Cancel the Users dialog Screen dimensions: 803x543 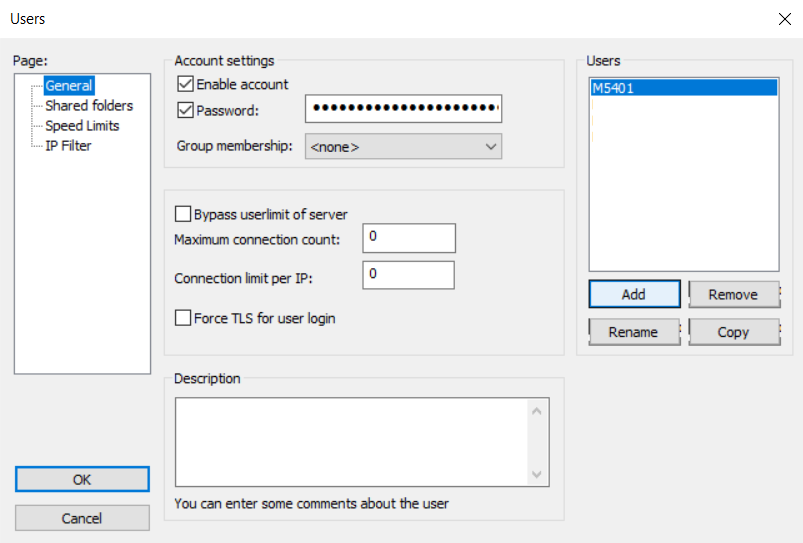(x=82, y=518)
